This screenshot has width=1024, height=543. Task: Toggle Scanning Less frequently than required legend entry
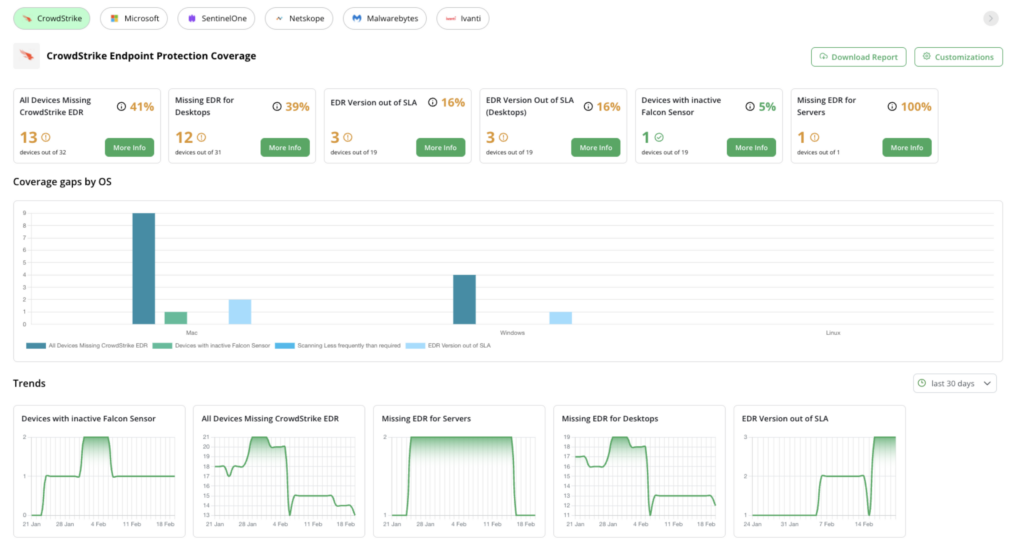338,346
